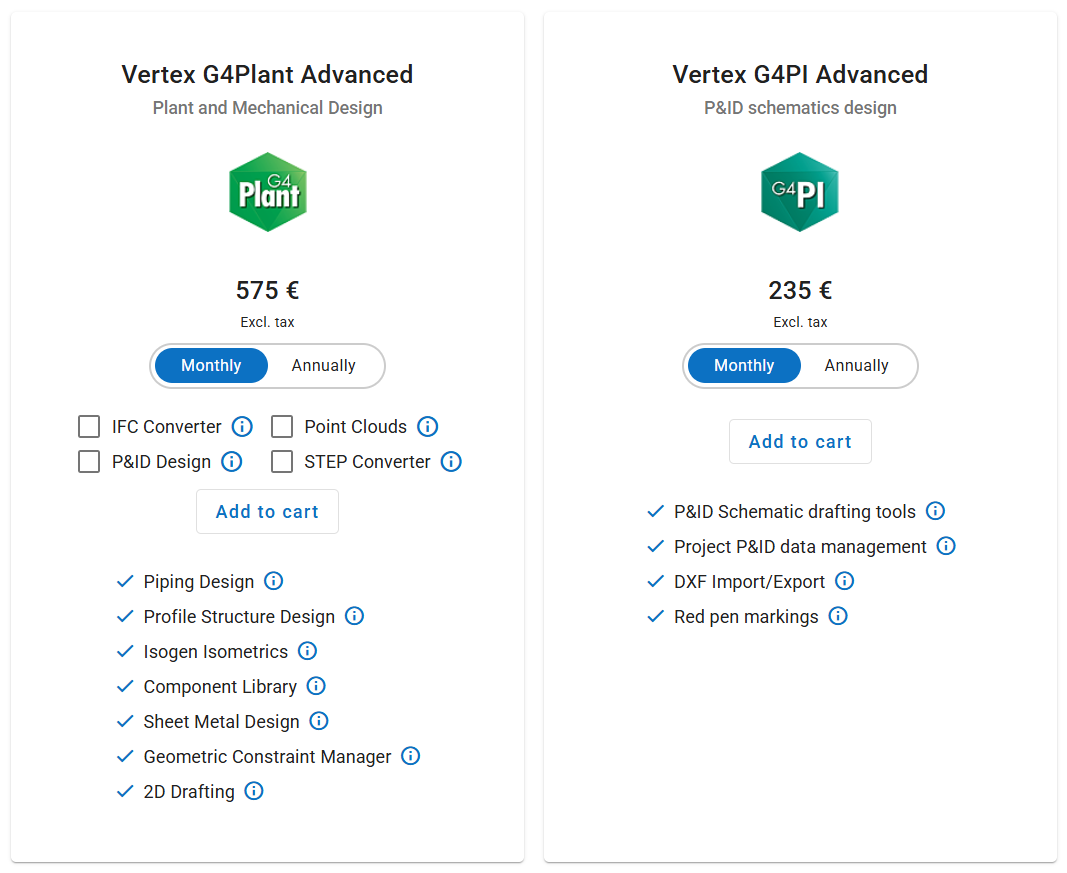Image resolution: width=1067 pixels, height=873 pixels.
Task: Add Vertex G4PI Advanced to cart
Action: [800, 442]
